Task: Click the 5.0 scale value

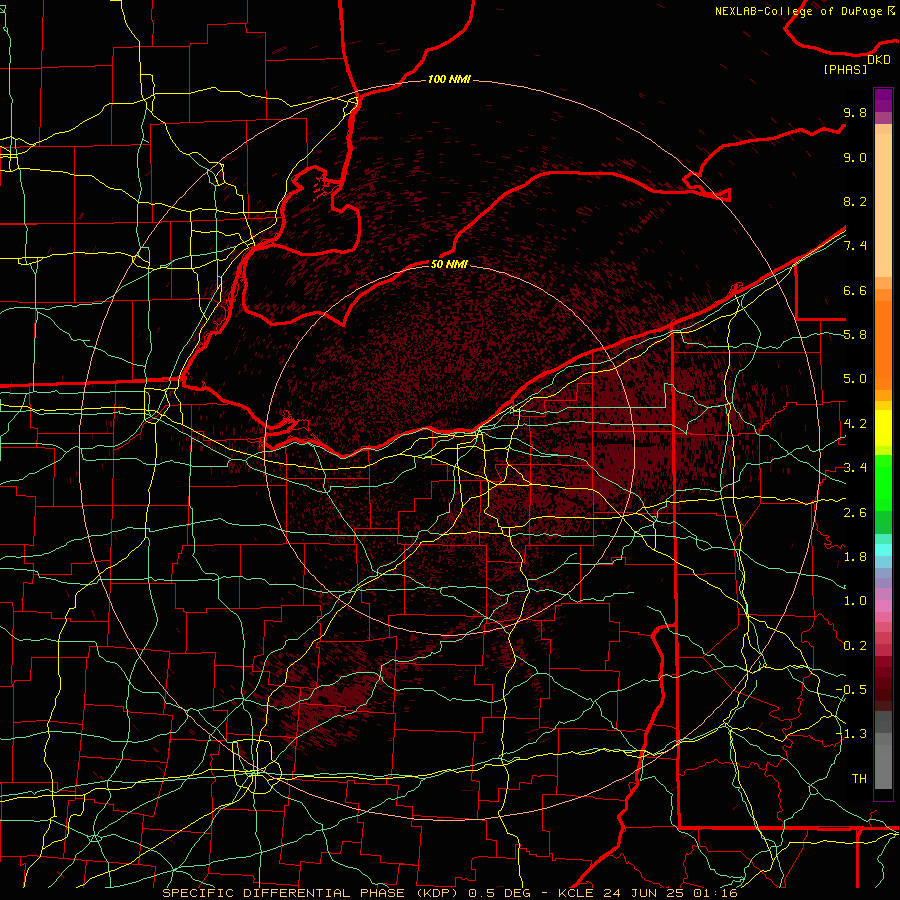Action: 855,379
